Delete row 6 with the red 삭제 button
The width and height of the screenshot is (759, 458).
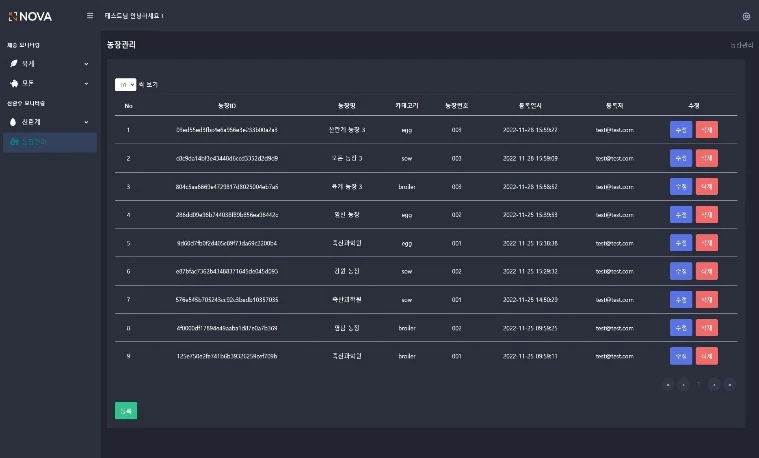pos(707,271)
